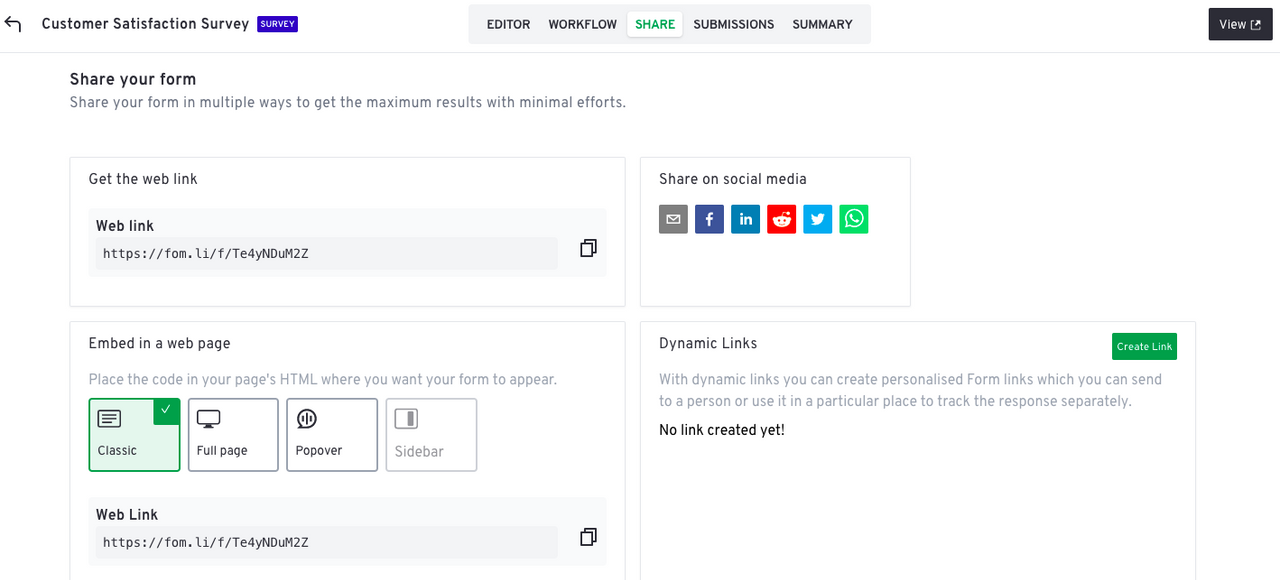Viewport: 1280px width, 580px height.
Task: Select Classic embed option
Action: pos(134,435)
